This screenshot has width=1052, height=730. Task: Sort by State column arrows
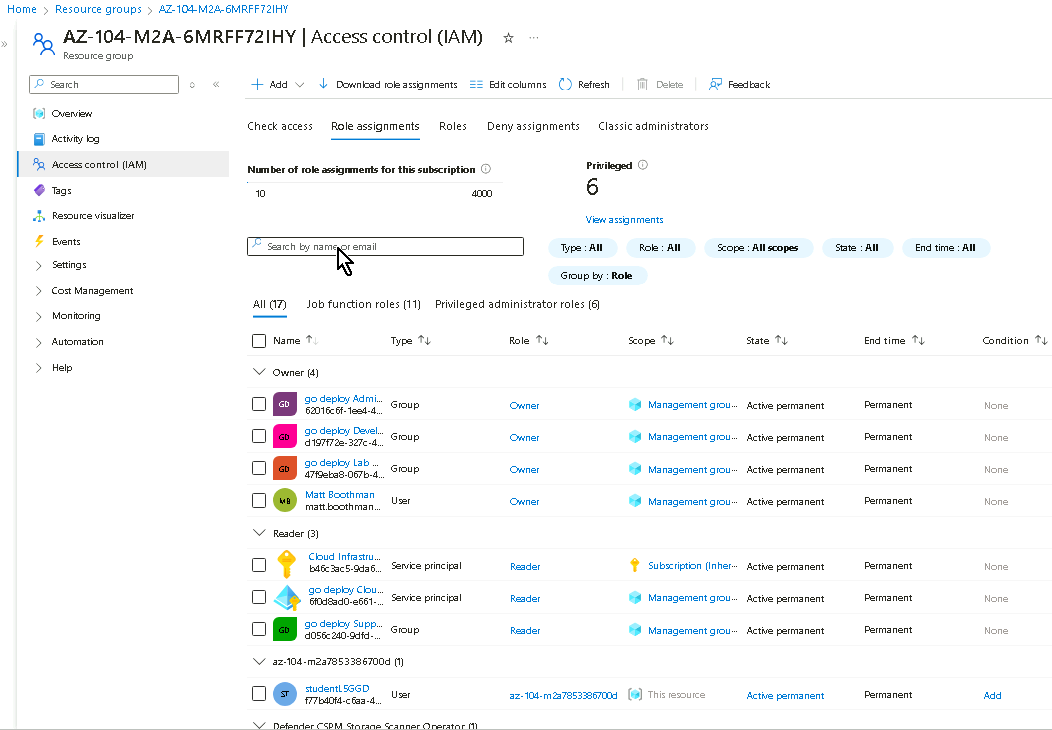point(781,340)
